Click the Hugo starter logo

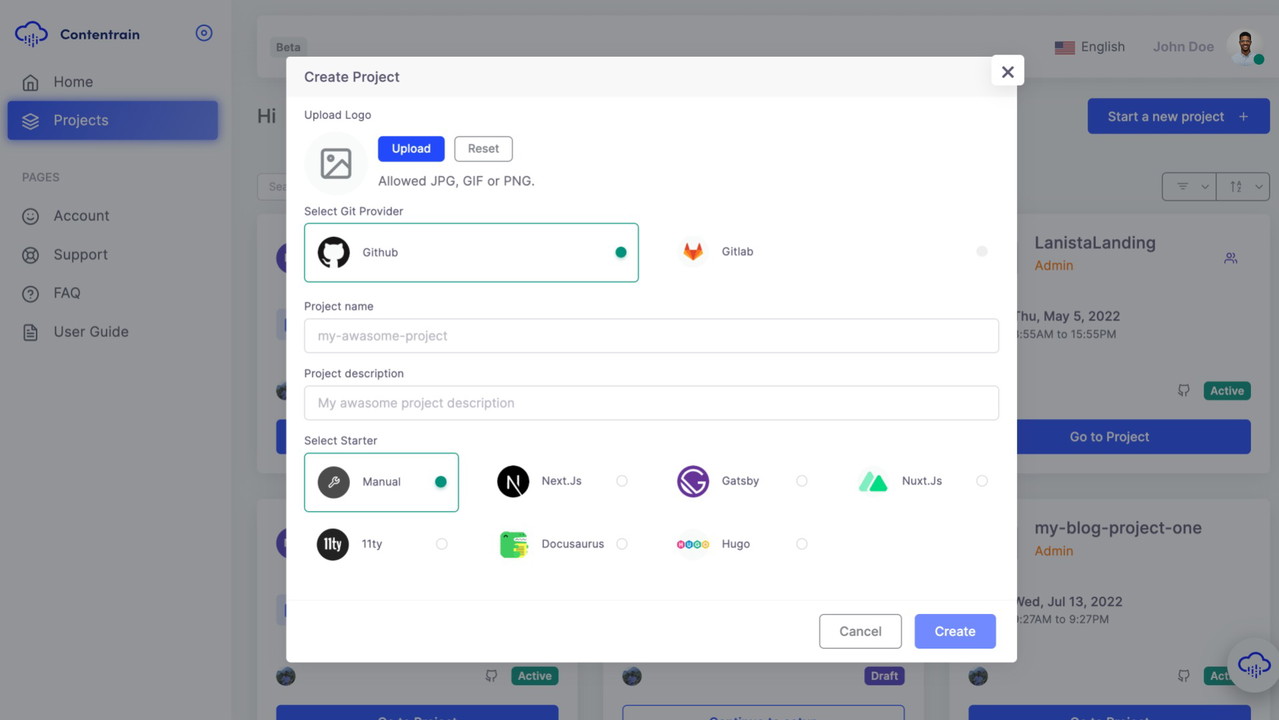[693, 544]
